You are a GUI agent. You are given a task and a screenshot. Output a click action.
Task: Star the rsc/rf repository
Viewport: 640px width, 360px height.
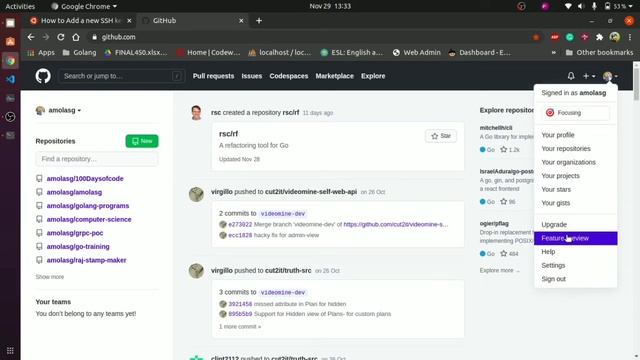pos(441,136)
